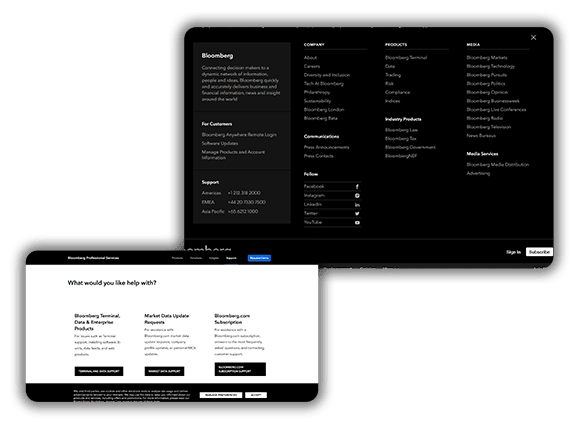Open the Advertising link

point(478,173)
